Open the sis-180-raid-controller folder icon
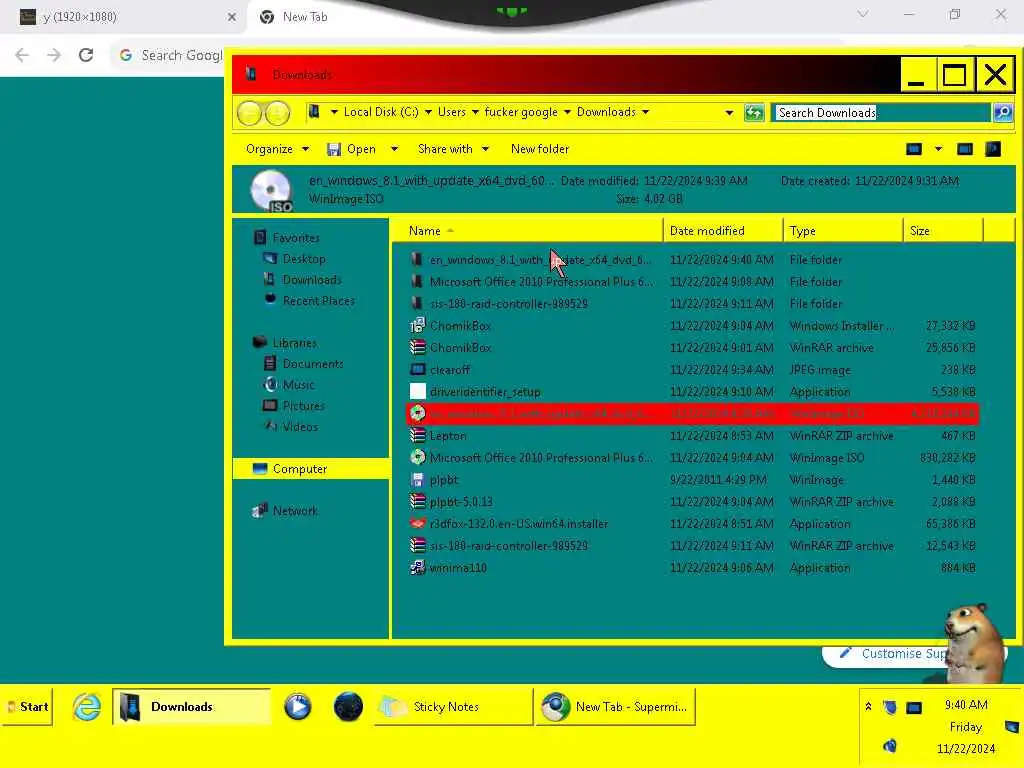This screenshot has width=1024, height=768. click(417, 303)
